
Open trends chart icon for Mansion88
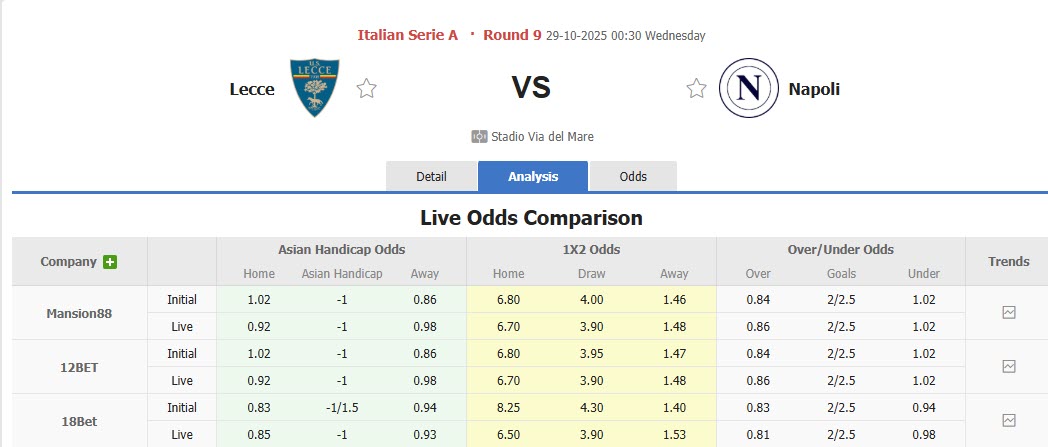1008,313
